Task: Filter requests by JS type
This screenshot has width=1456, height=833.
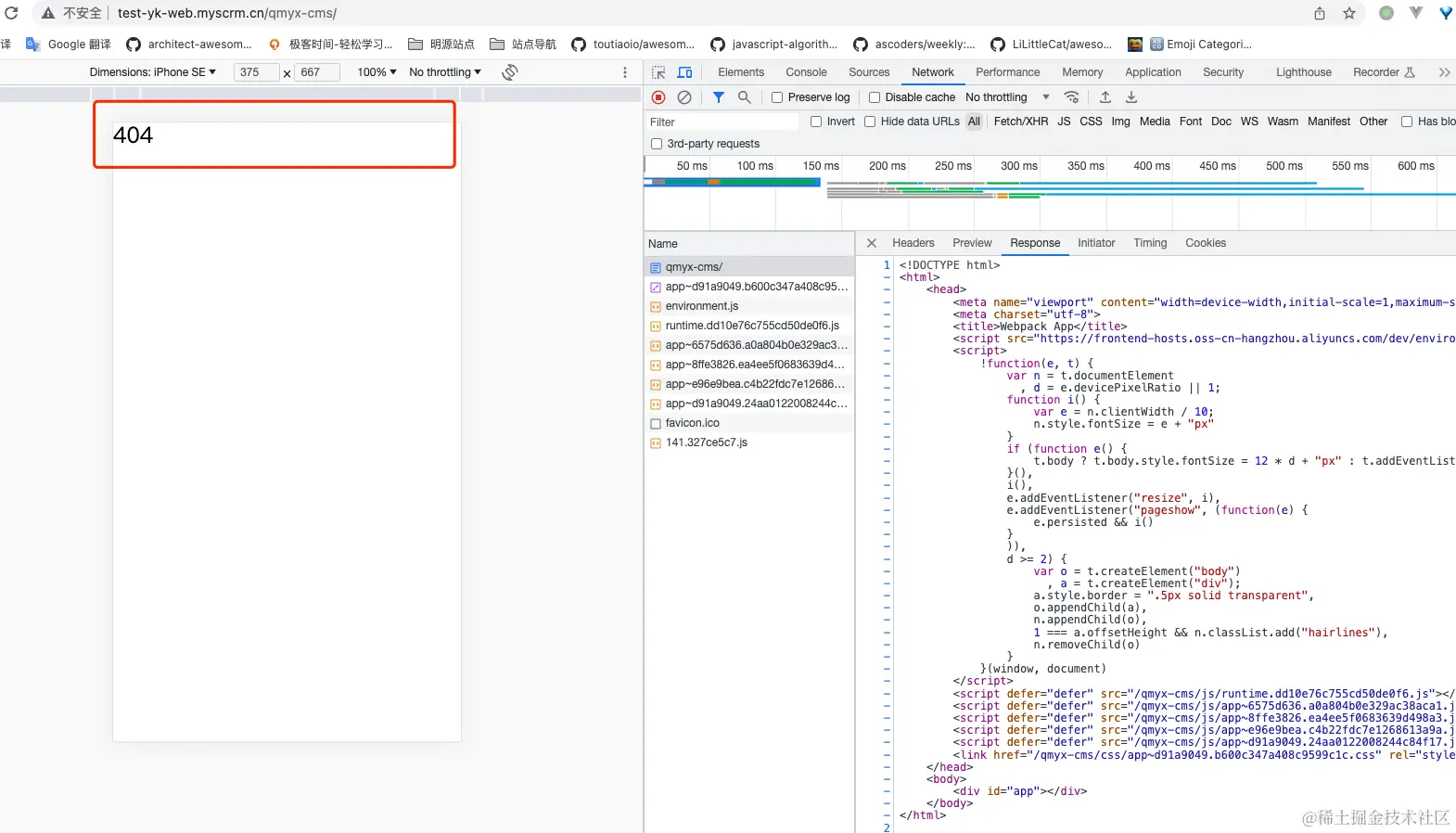Action: (x=1064, y=122)
